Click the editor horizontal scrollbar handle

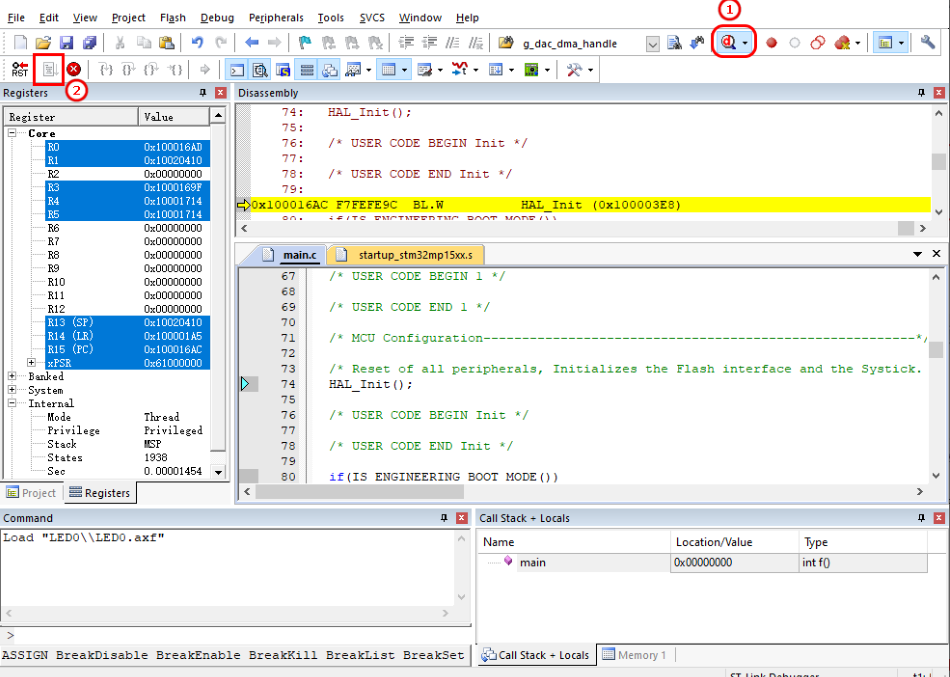tap(360, 492)
